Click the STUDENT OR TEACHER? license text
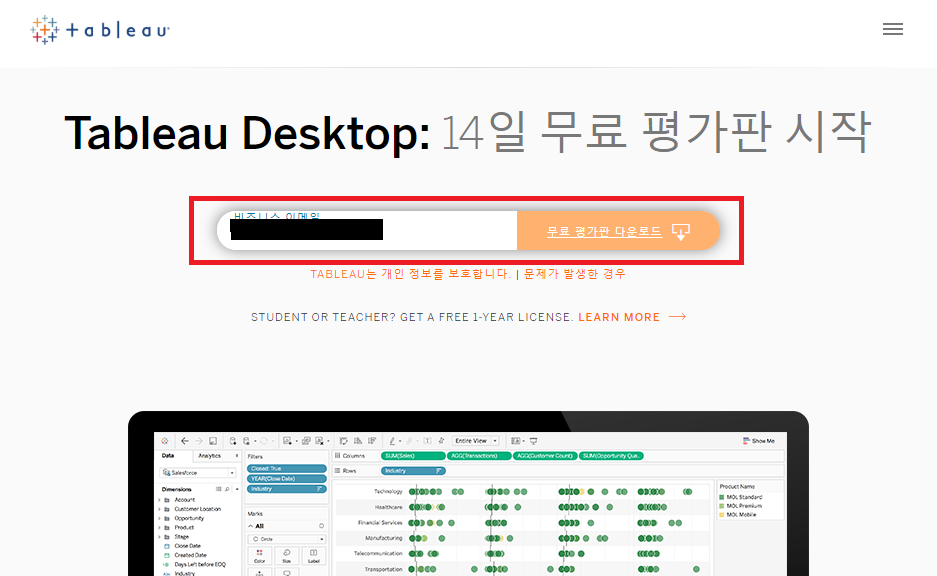 pos(412,317)
